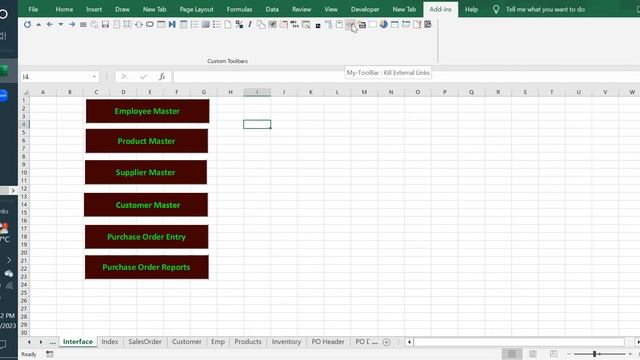Click the up triangle toolbar icon
The image size is (640, 360).
click(38, 24)
